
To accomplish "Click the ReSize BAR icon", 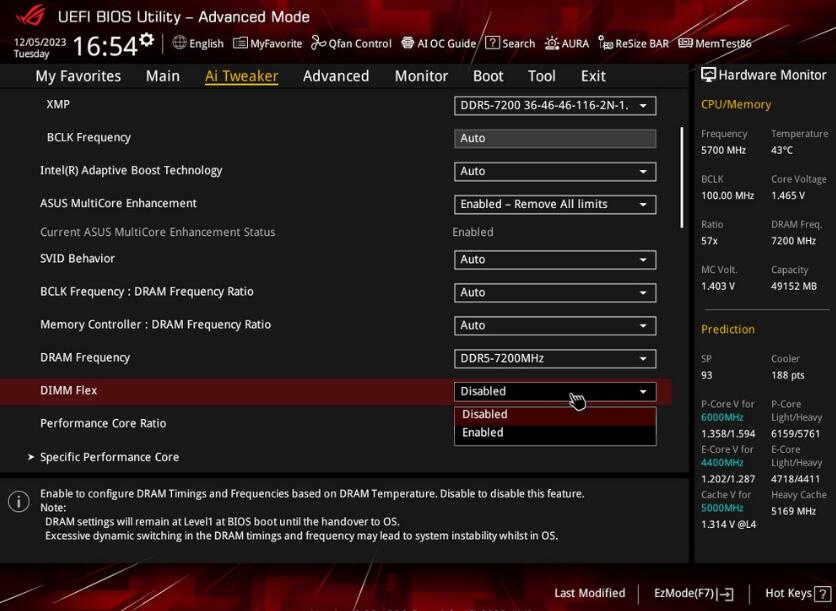I will click(x=606, y=43).
